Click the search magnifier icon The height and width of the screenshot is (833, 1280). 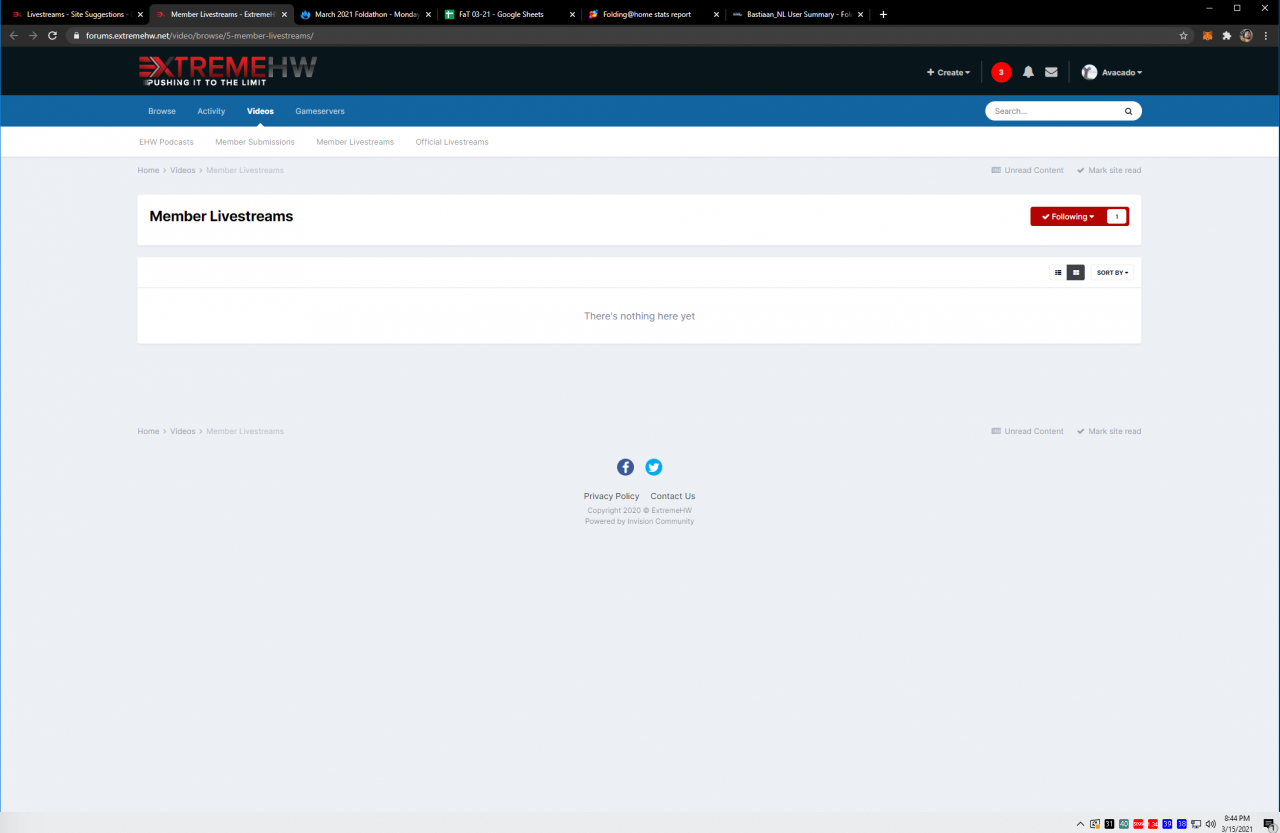click(x=1129, y=111)
